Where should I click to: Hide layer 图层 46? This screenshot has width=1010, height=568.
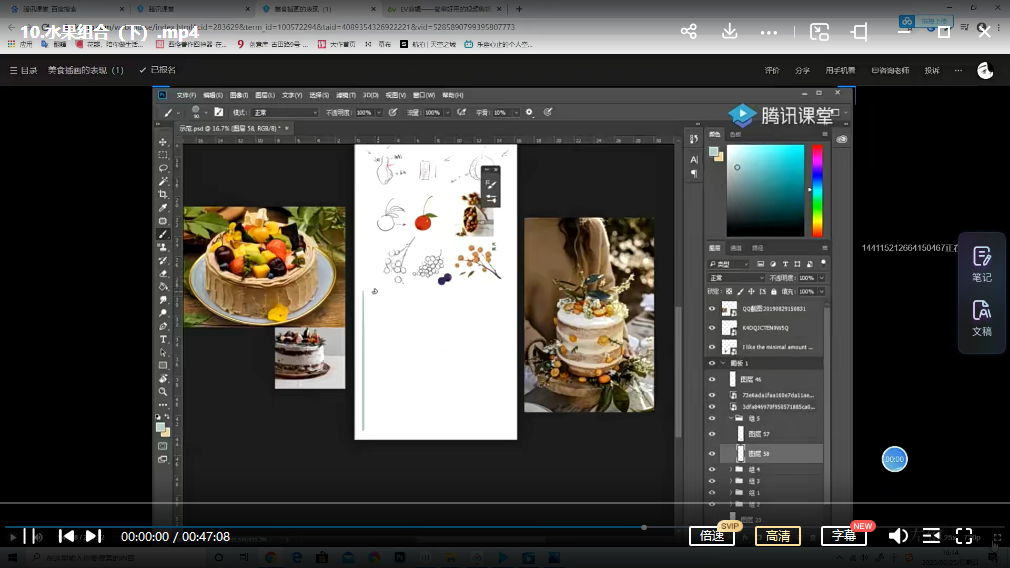(712, 379)
